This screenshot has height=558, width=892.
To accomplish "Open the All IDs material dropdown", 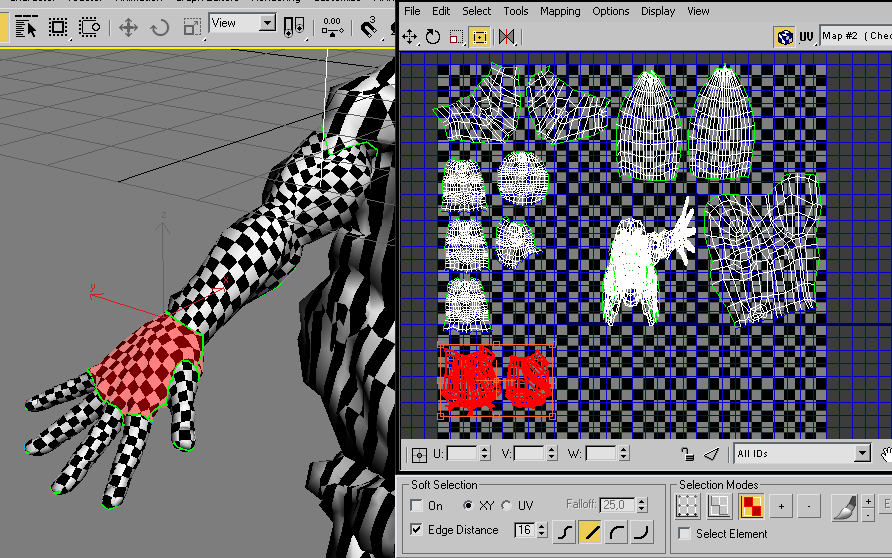I will [x=802, y=453].
